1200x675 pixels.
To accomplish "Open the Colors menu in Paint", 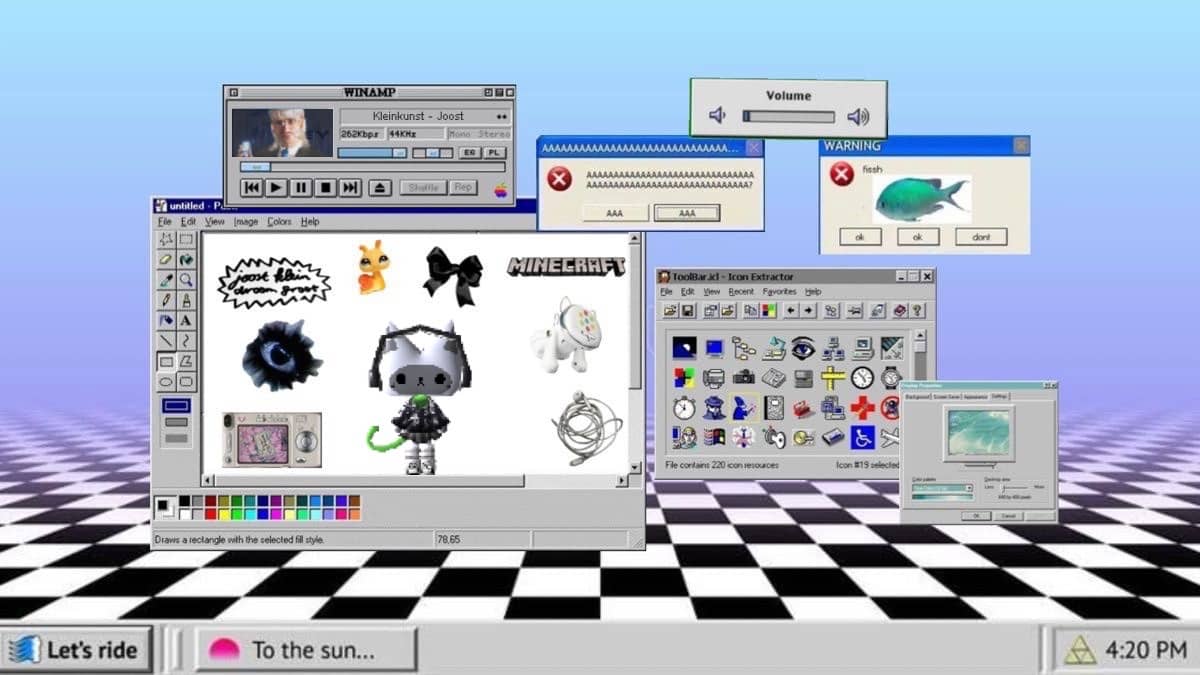I will pos(279,222).
